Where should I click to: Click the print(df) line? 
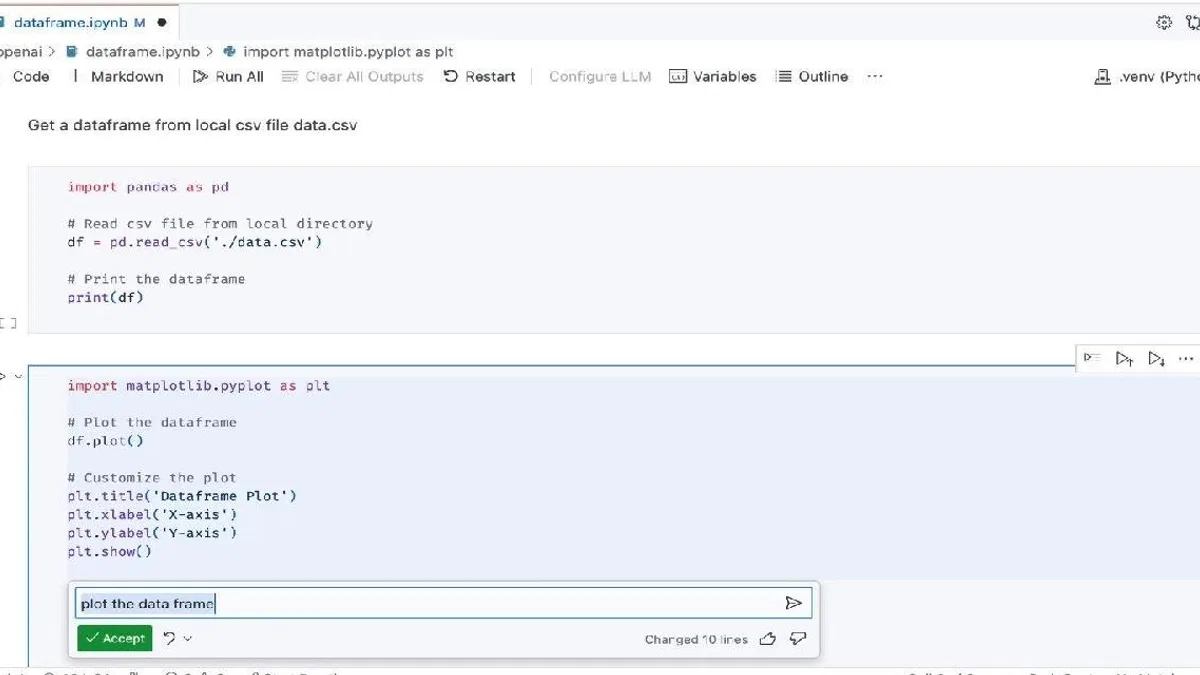pyautogui.click(x=106, y=297)
